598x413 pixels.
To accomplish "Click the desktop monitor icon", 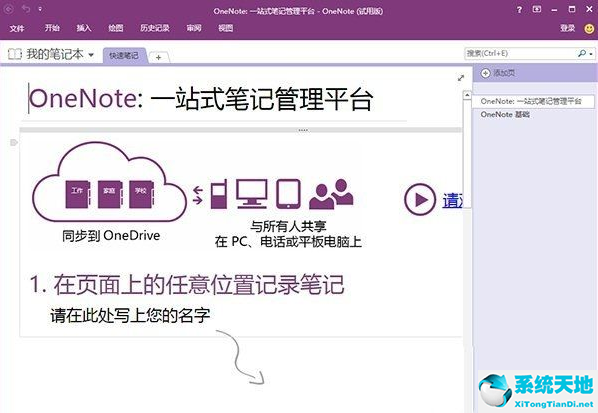I will [x=251, y=194].
